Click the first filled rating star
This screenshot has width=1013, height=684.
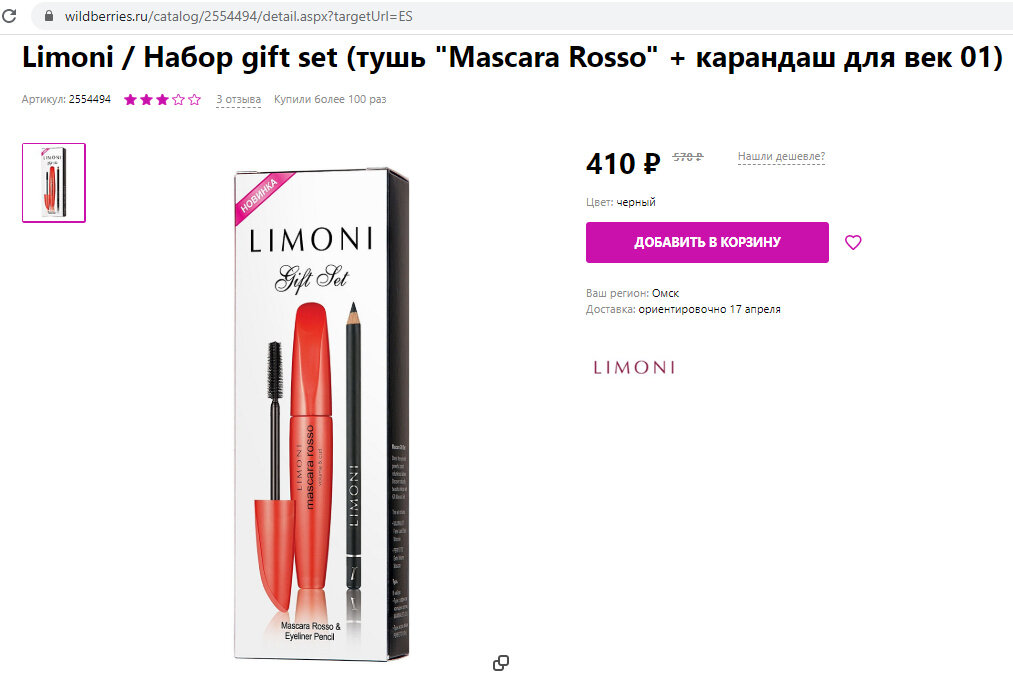[x=131, y=99]
